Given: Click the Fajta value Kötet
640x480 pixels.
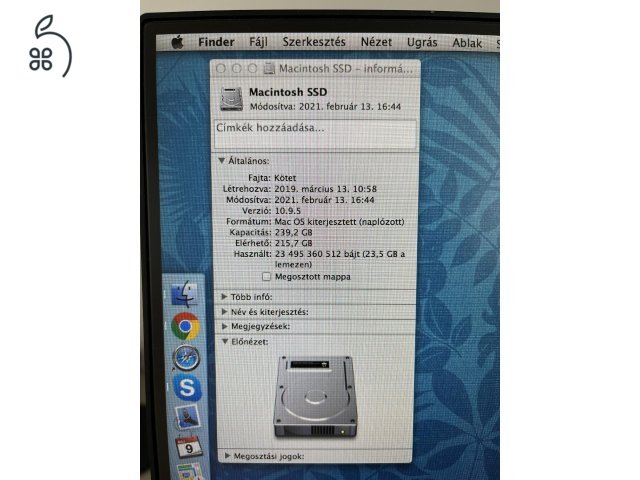Looking at the screenshot, I should [285, 178].
